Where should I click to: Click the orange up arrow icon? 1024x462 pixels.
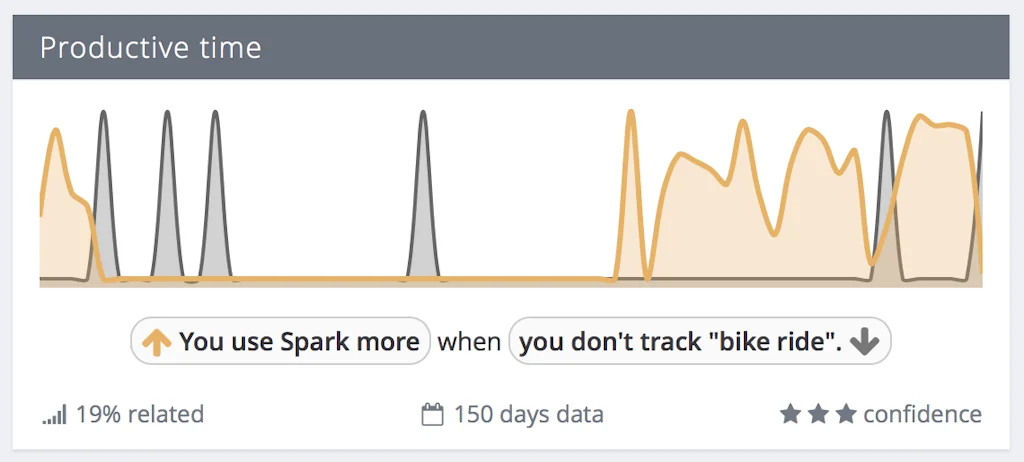155,342
